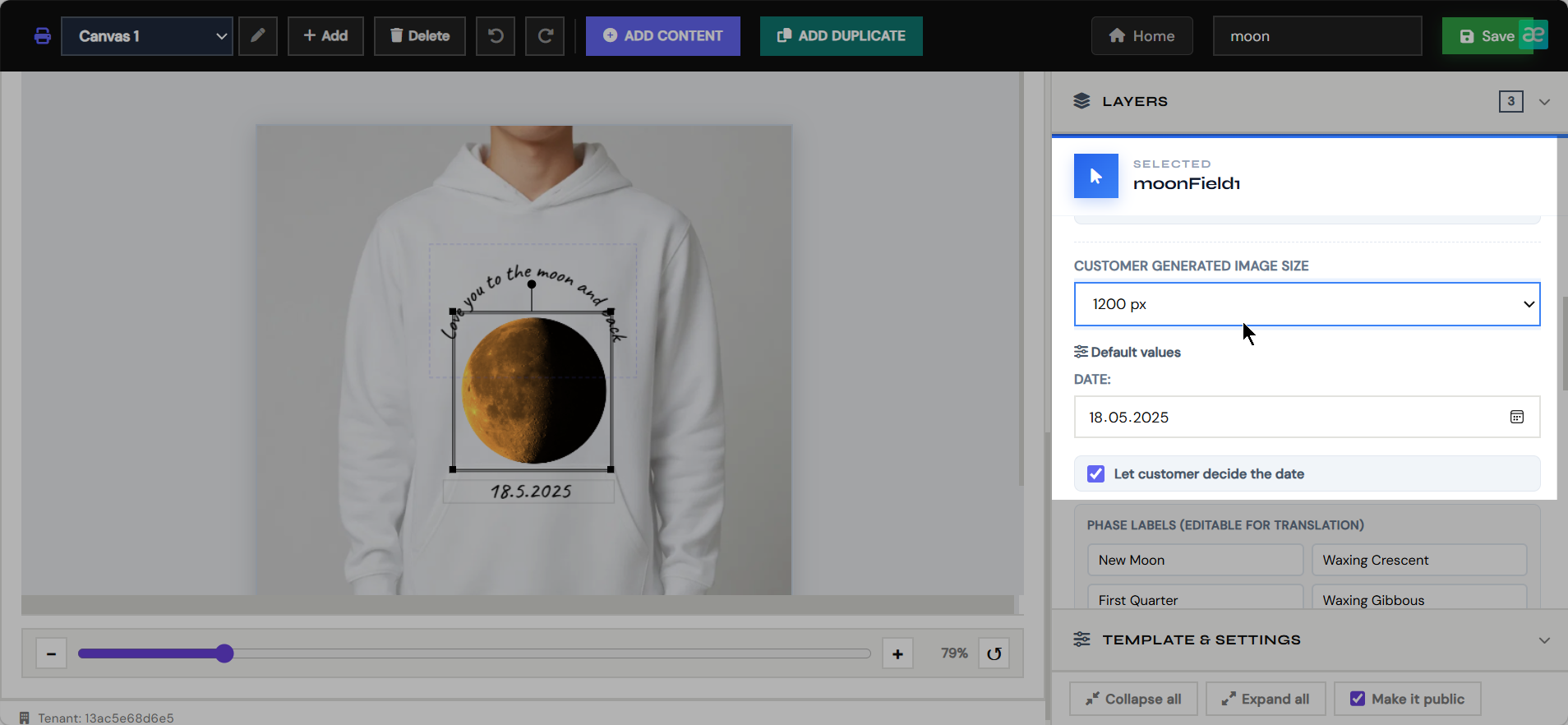This screenshot has height=725, width=1568.
Task: Toggle Let customer decide the date checkbox
Action: point(1096,473)
